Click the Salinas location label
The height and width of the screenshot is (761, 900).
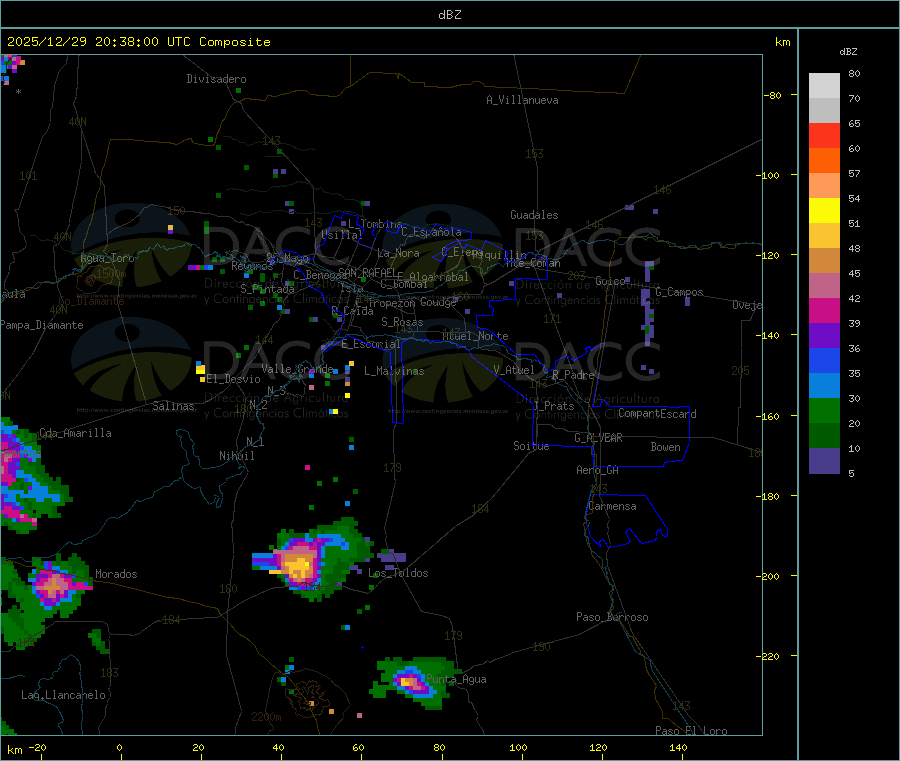173,406
